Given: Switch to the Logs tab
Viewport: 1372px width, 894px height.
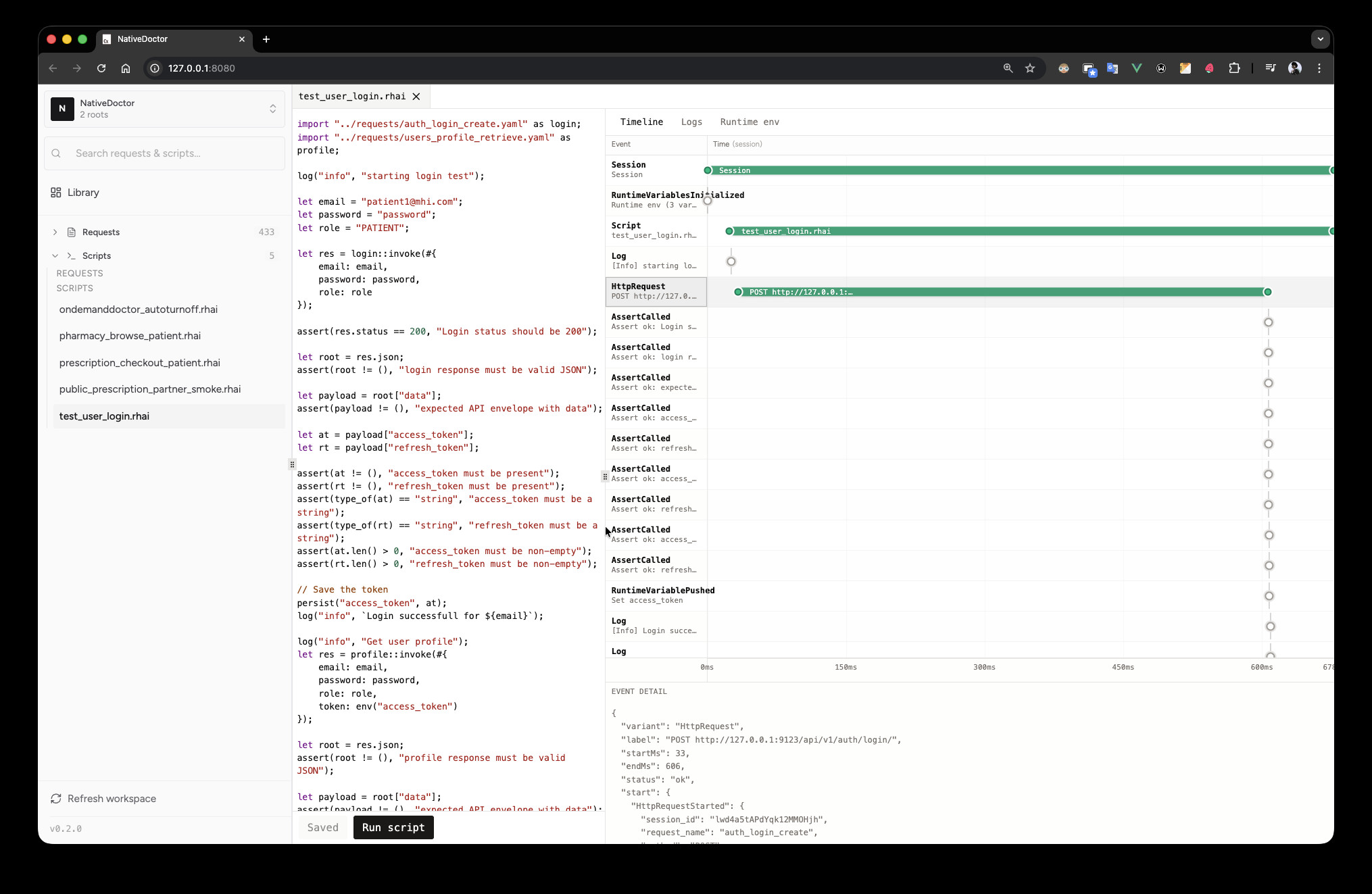Looking at the screenshot, I should 691,122.
